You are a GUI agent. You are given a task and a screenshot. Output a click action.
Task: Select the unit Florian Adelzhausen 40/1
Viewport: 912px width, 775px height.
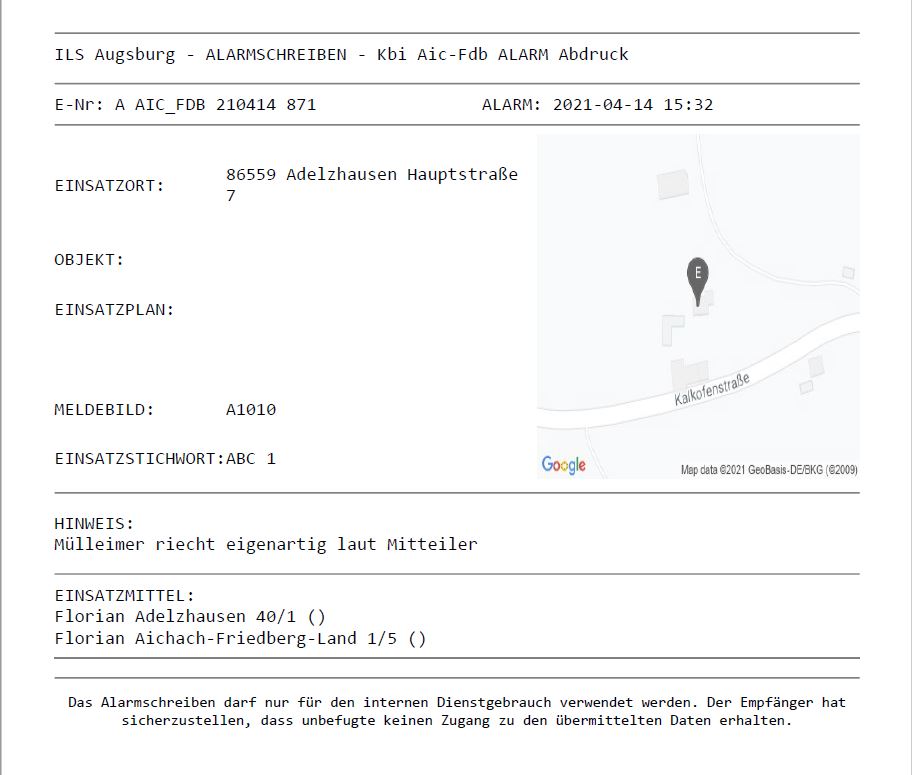pyautogui.click(x=190, y=616)
